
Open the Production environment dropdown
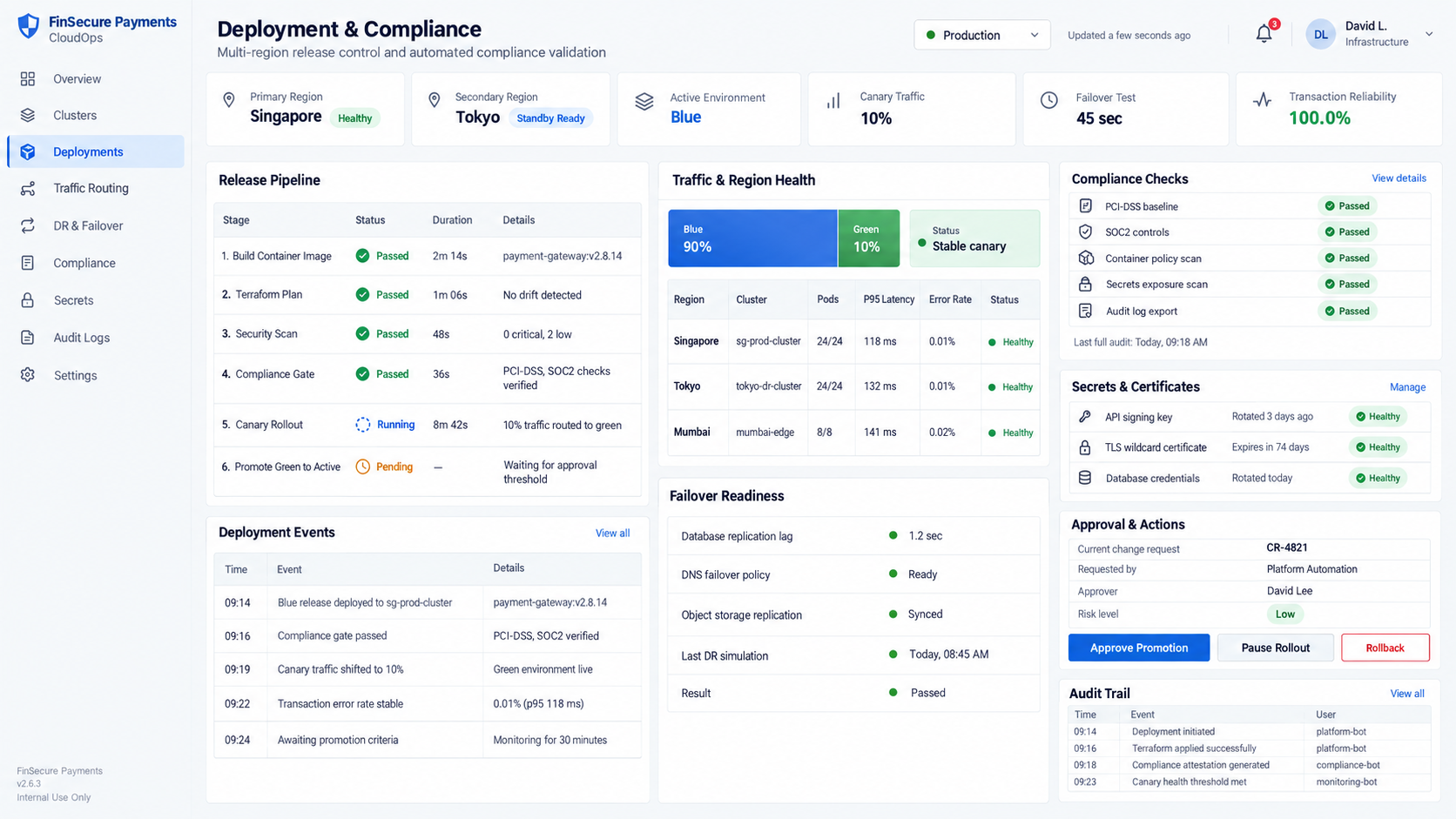click(981, 35)
